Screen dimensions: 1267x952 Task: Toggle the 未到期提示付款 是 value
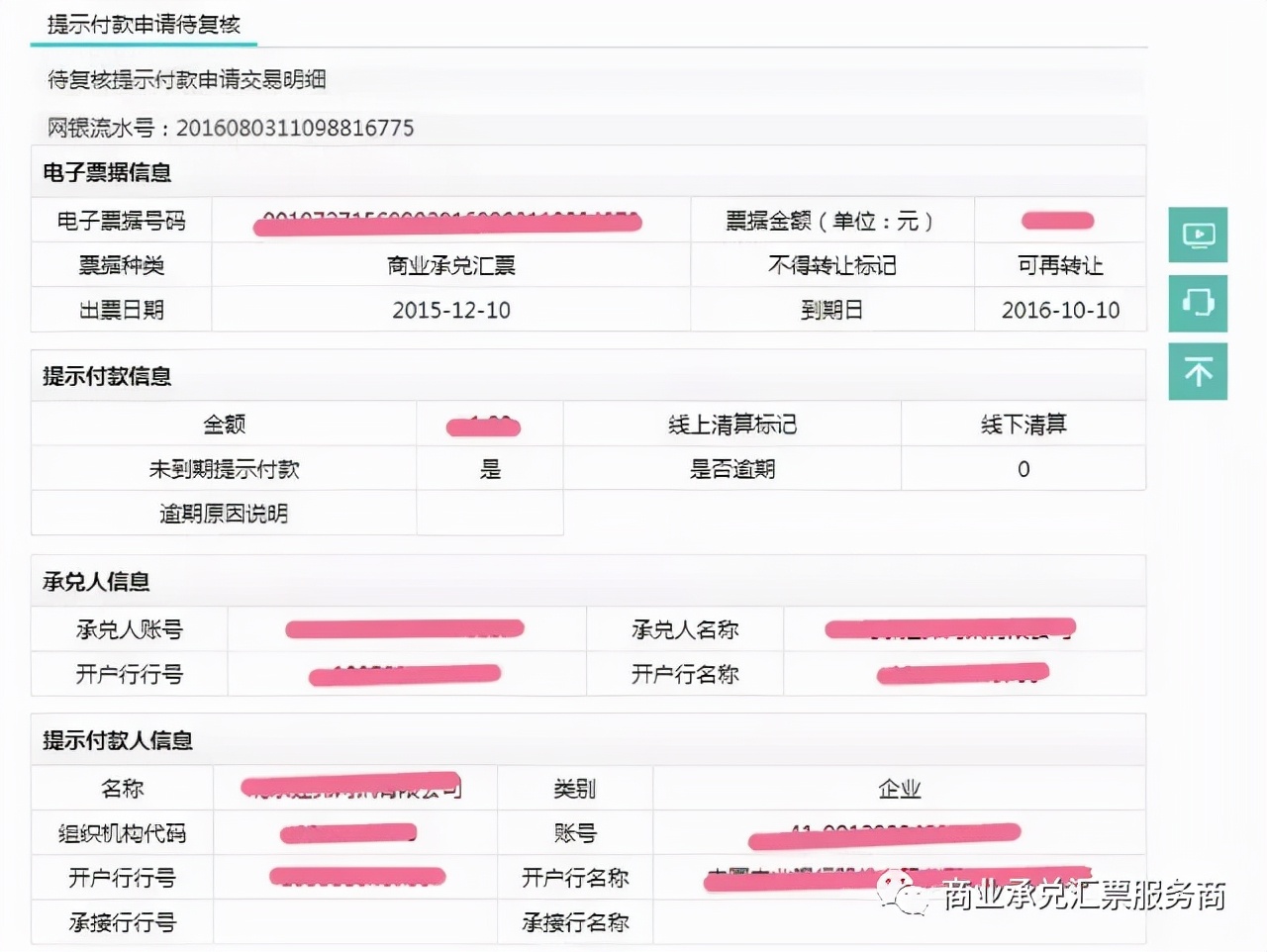(x=490, y=469)
